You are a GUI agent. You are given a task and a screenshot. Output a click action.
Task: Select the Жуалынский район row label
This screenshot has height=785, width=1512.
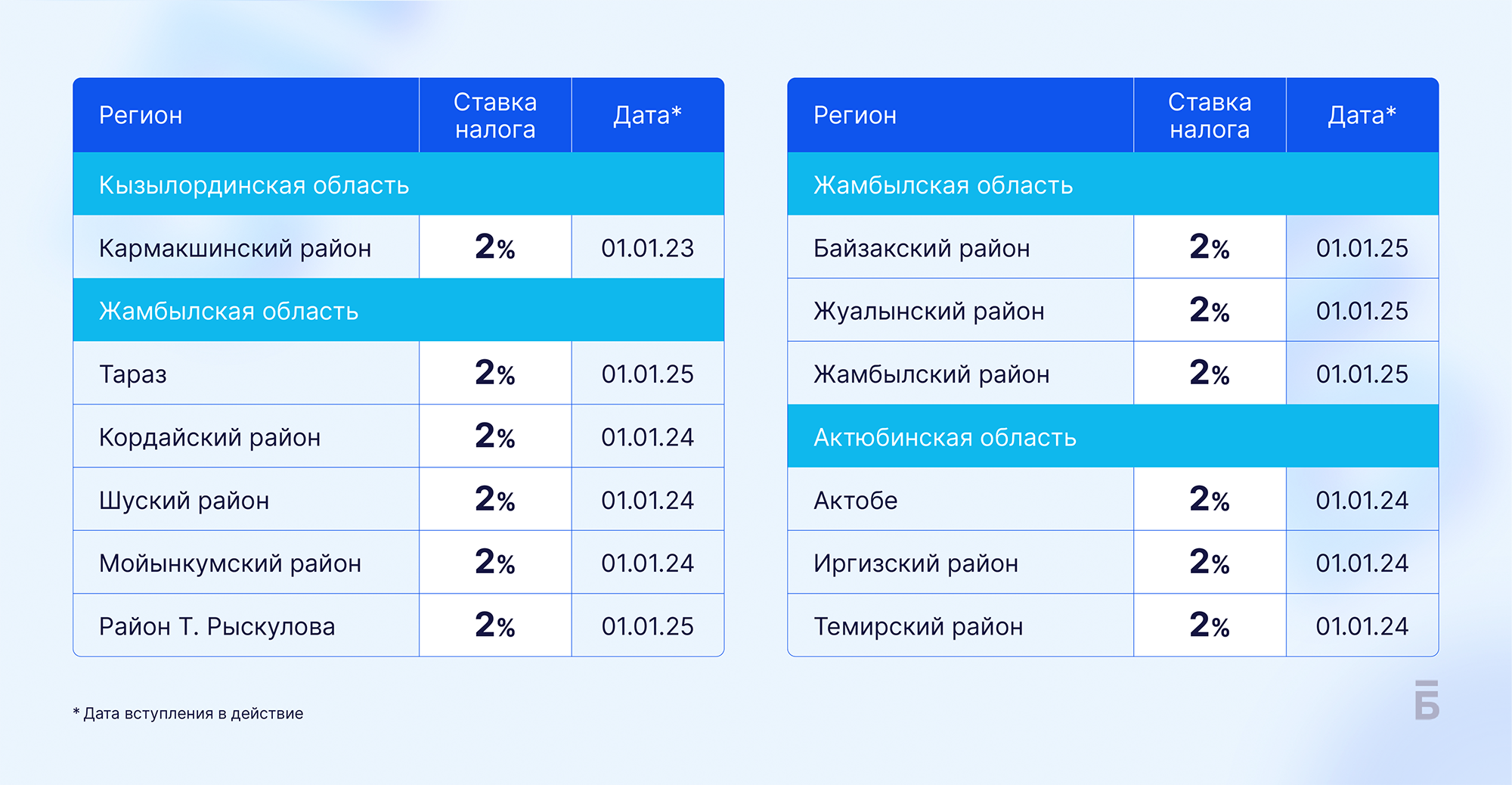pyautogui.click(x=928, y=311)
